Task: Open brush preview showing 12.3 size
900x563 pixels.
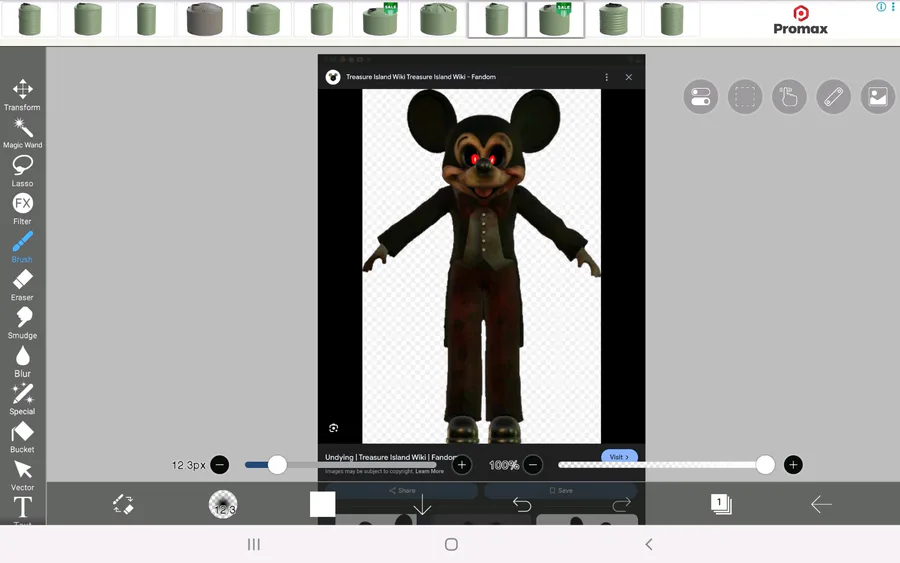Action: coord(223,504)
